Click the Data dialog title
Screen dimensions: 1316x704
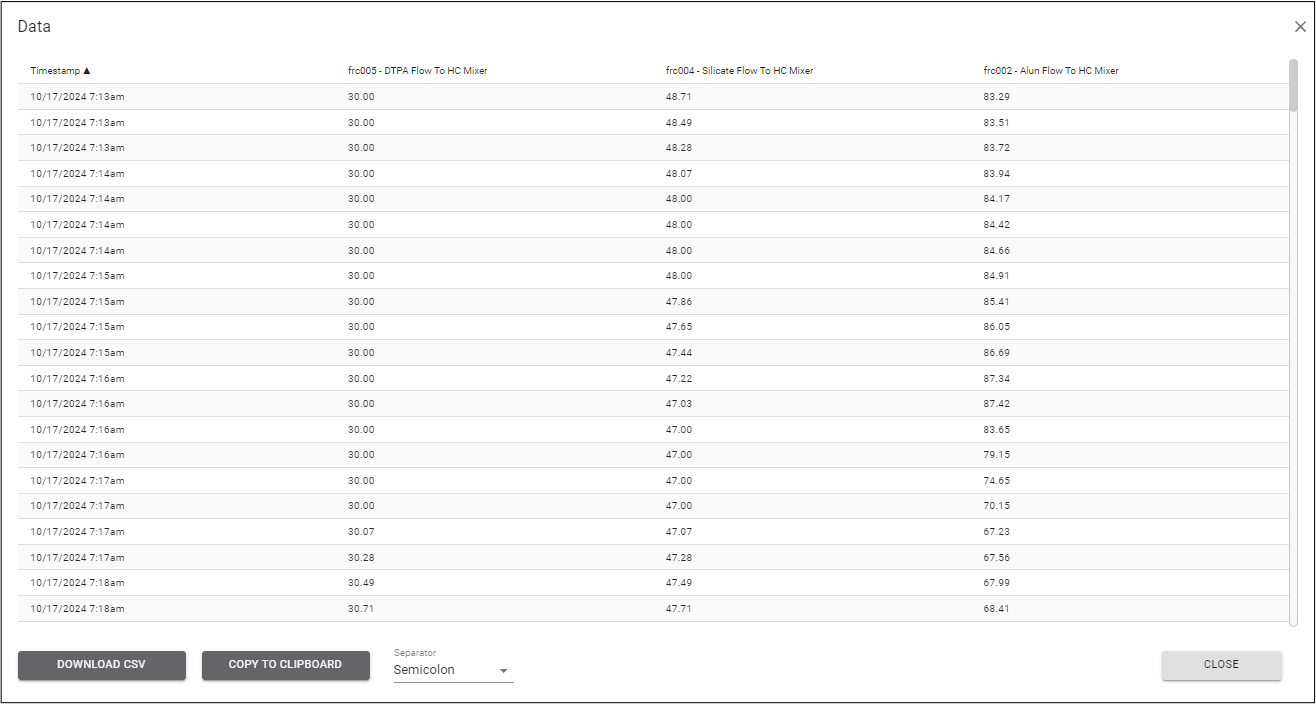pos(33,26)
